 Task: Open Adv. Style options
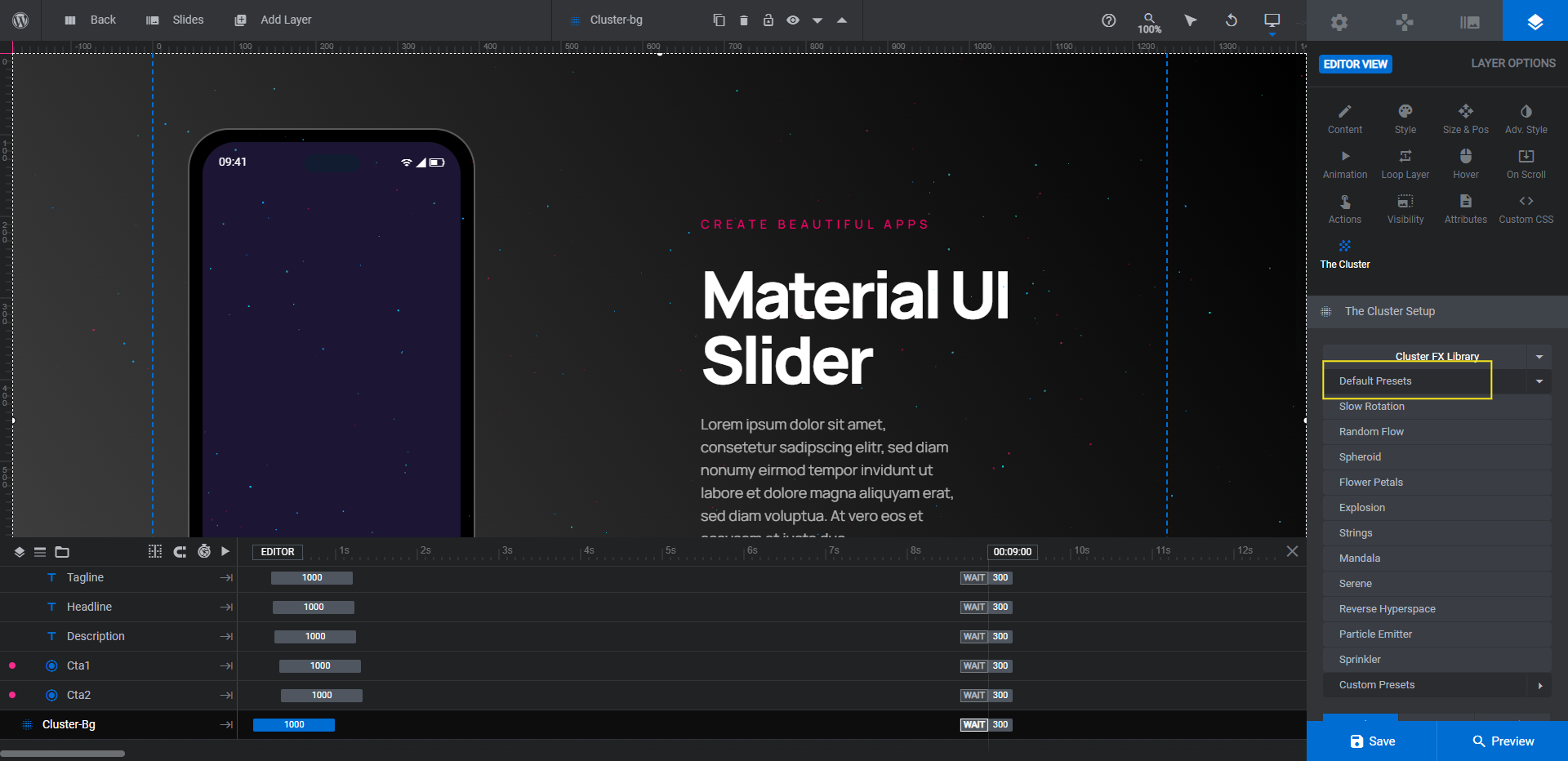click(1526, 119)
